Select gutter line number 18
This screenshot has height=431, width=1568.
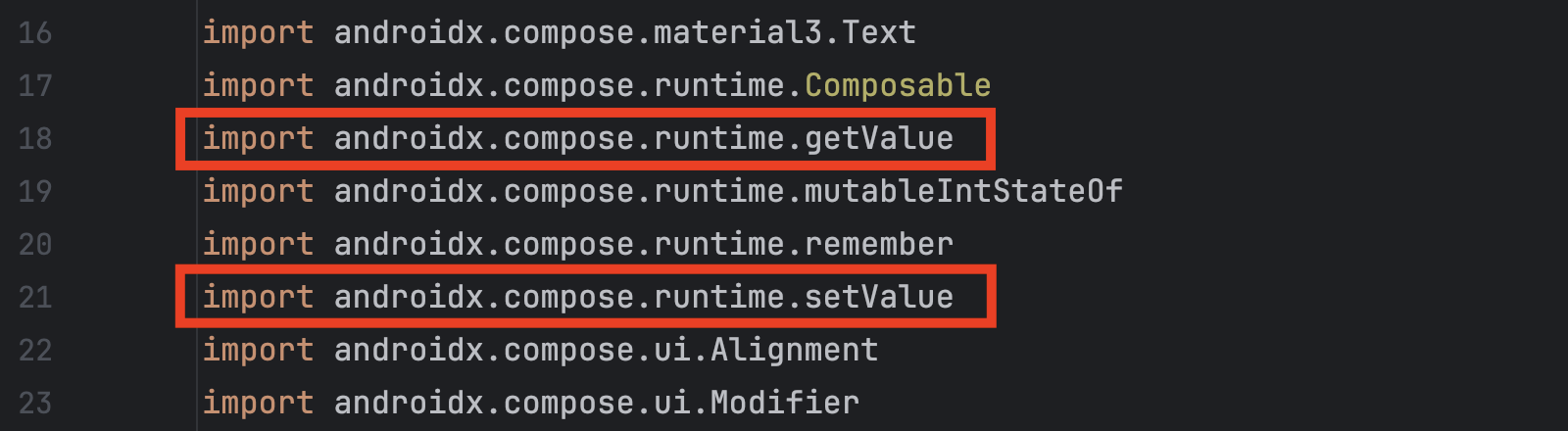(35, 139)
